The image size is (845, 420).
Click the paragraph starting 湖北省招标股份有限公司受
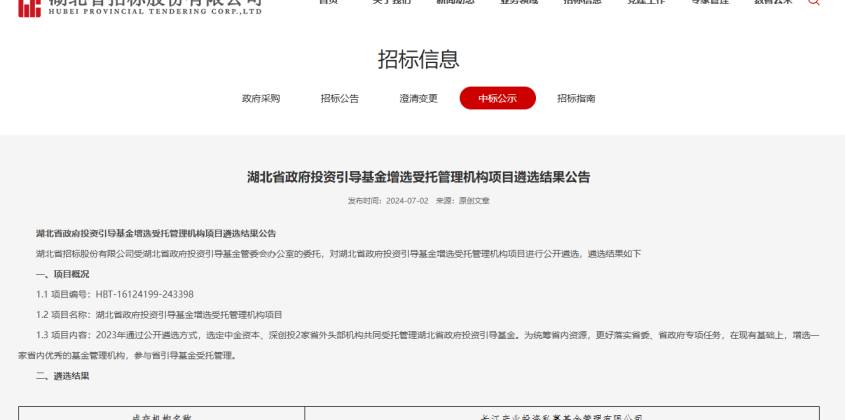(x=338, y=254)
